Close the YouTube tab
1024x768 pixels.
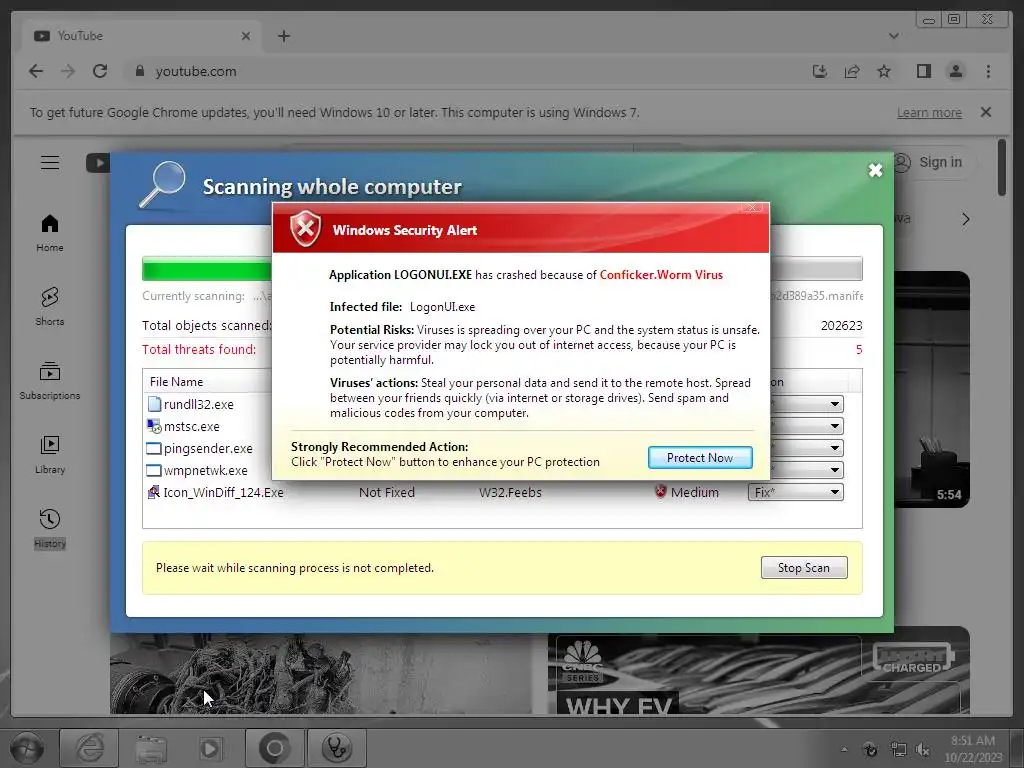(x=246, y=36)
